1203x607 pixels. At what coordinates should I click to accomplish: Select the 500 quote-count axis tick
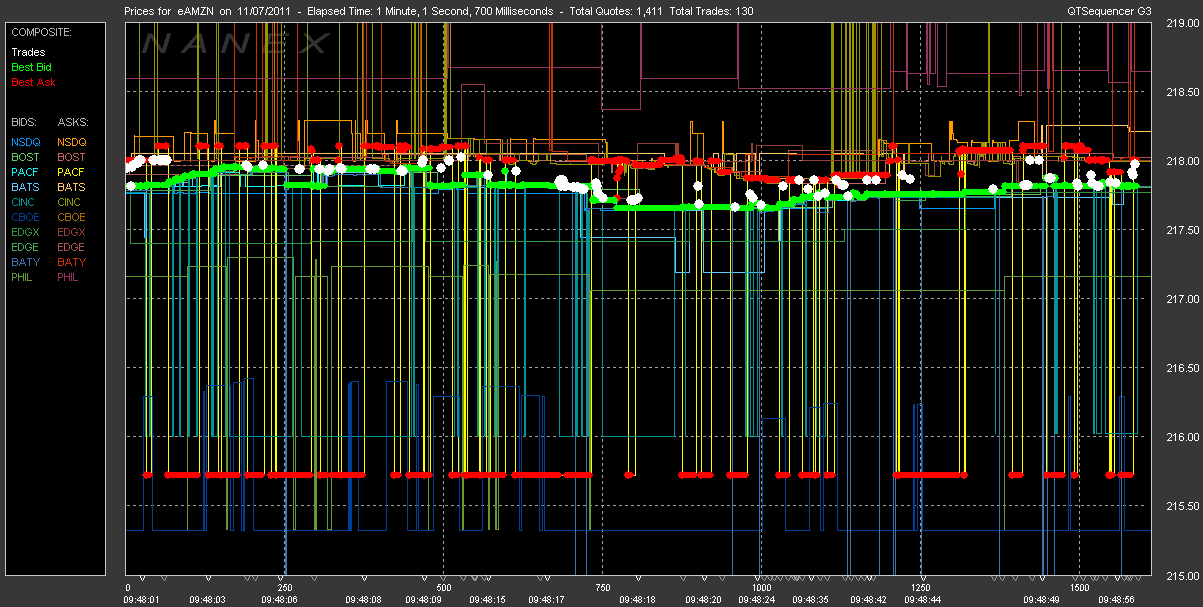coord(444,588)
